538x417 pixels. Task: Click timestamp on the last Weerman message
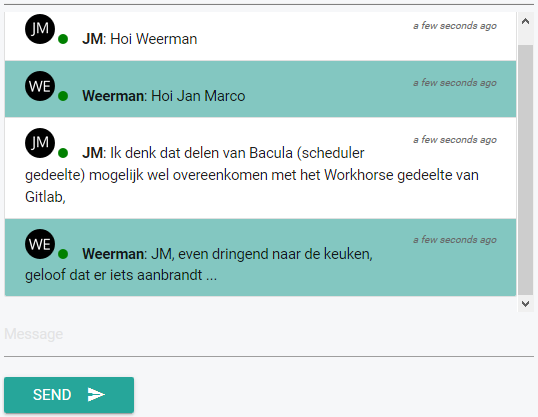pyautogui.click(x=455, y=240)
